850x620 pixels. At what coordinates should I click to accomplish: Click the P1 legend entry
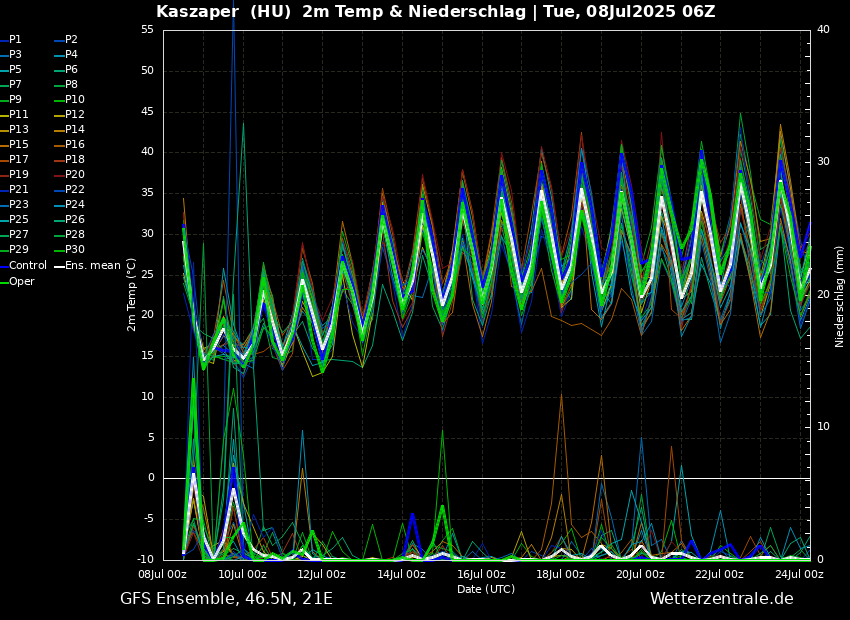coord(15,39)
